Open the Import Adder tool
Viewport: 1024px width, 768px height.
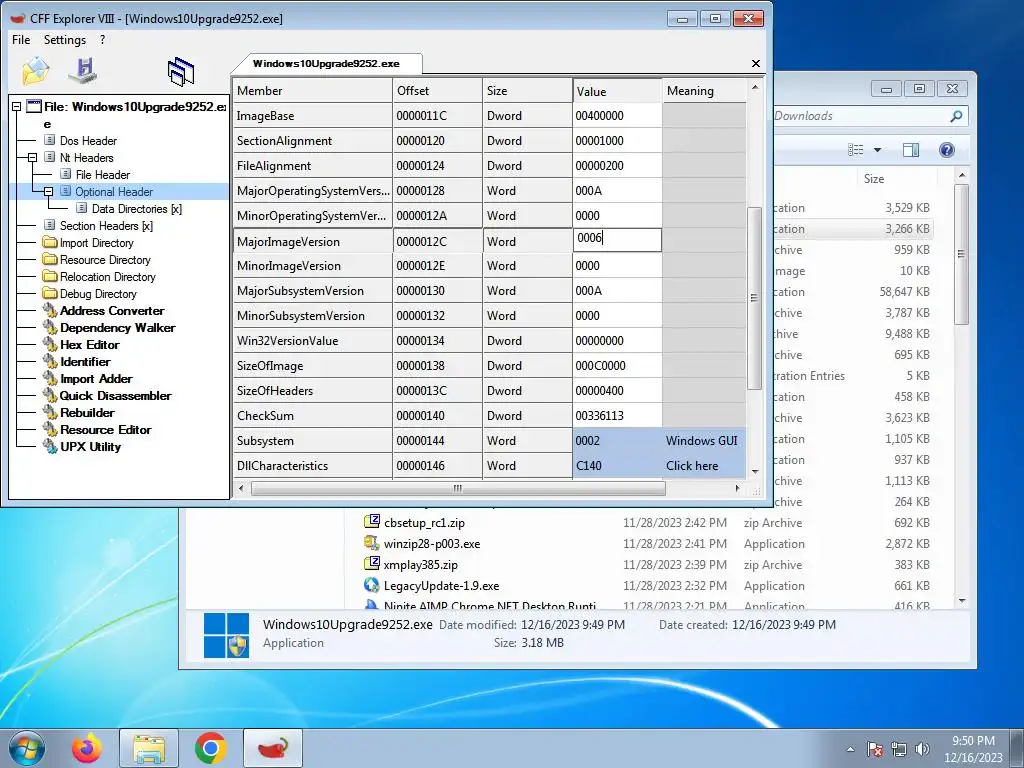click(96, 378)
